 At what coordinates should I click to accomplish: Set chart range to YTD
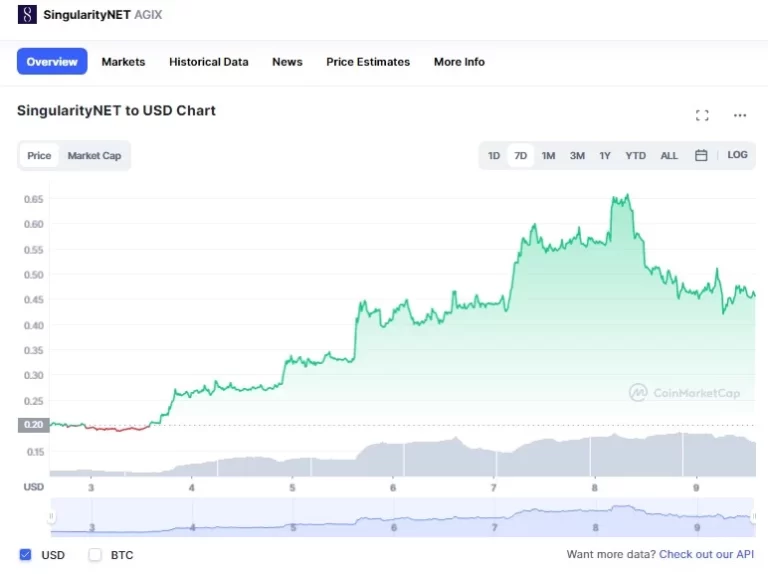tap(635, 156)
